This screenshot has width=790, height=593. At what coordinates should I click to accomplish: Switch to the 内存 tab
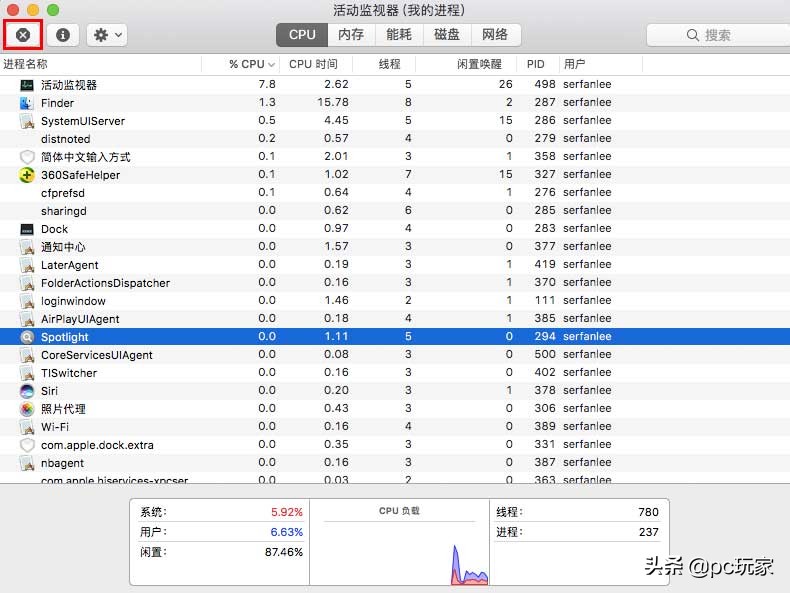[x=351, y=35]
